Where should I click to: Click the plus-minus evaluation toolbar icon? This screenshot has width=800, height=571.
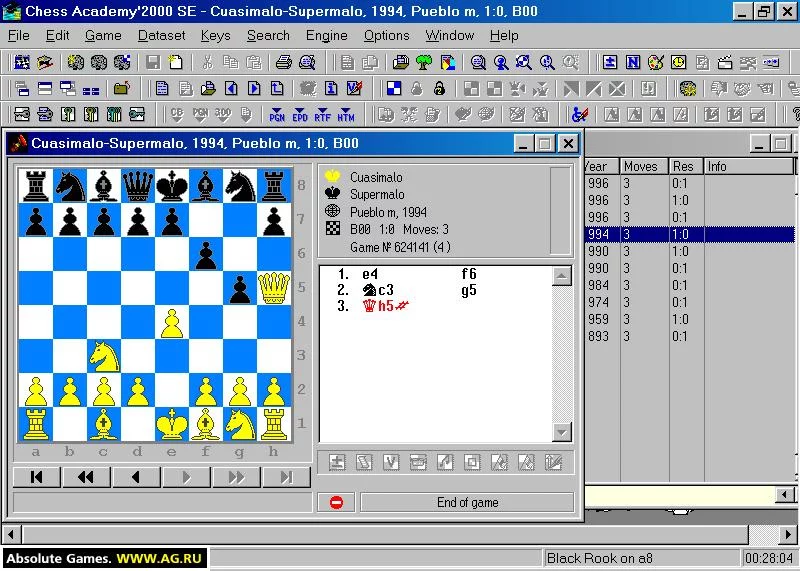(x=610, y=62)
